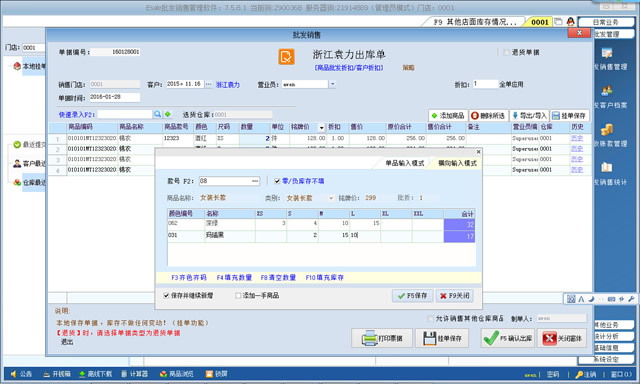Expand the 铭牌价 column dropdown arrow
640x384 pixels.
pos(321,127)
